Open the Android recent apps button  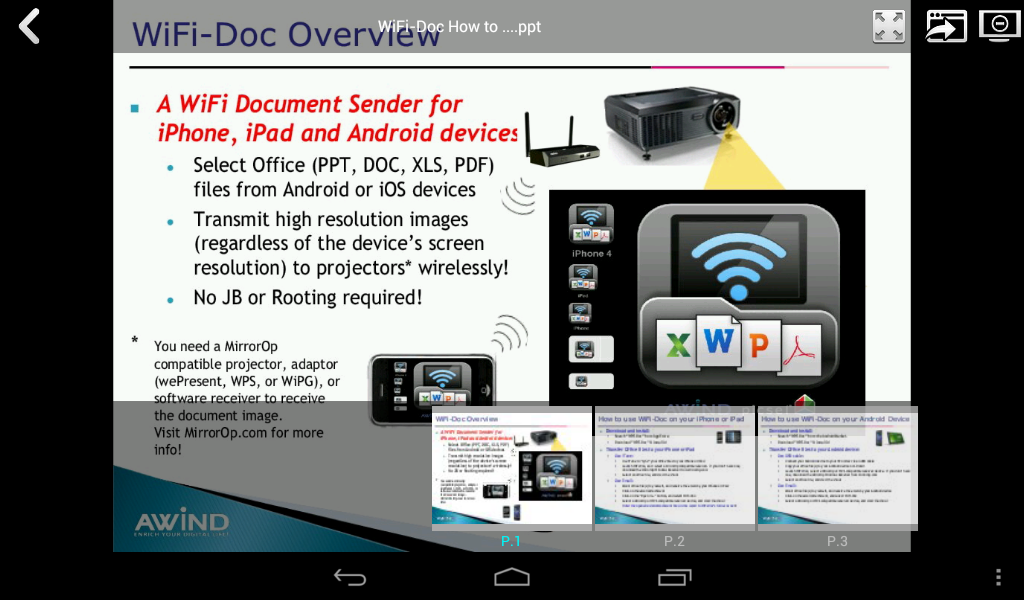[675, 577]
